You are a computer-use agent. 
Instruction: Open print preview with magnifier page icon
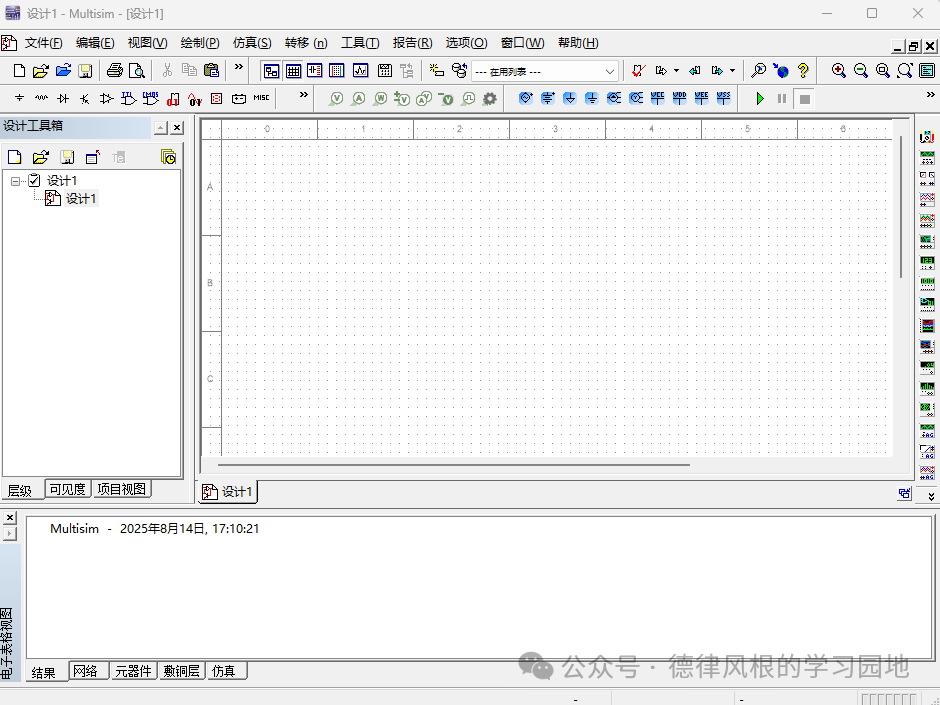pyautogui.click(x=137, y=71)
